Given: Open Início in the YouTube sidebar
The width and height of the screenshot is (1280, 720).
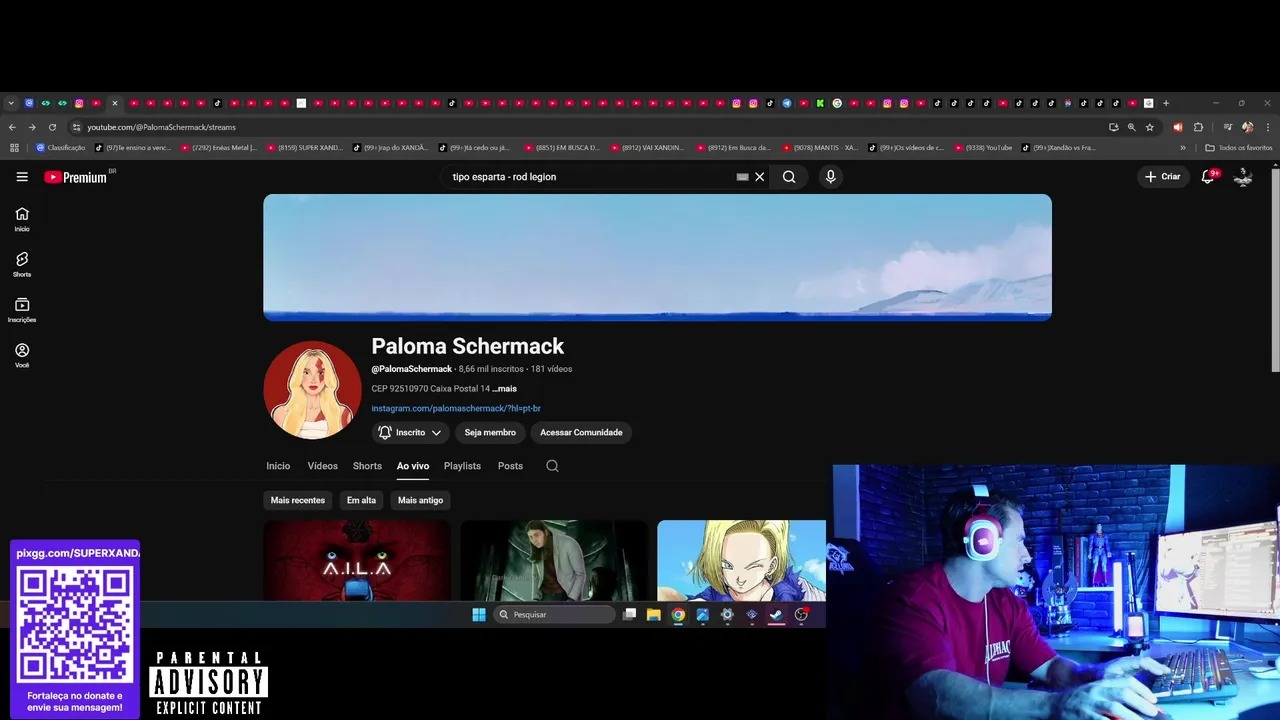Looking at the screenshot, I should (22, 219).
